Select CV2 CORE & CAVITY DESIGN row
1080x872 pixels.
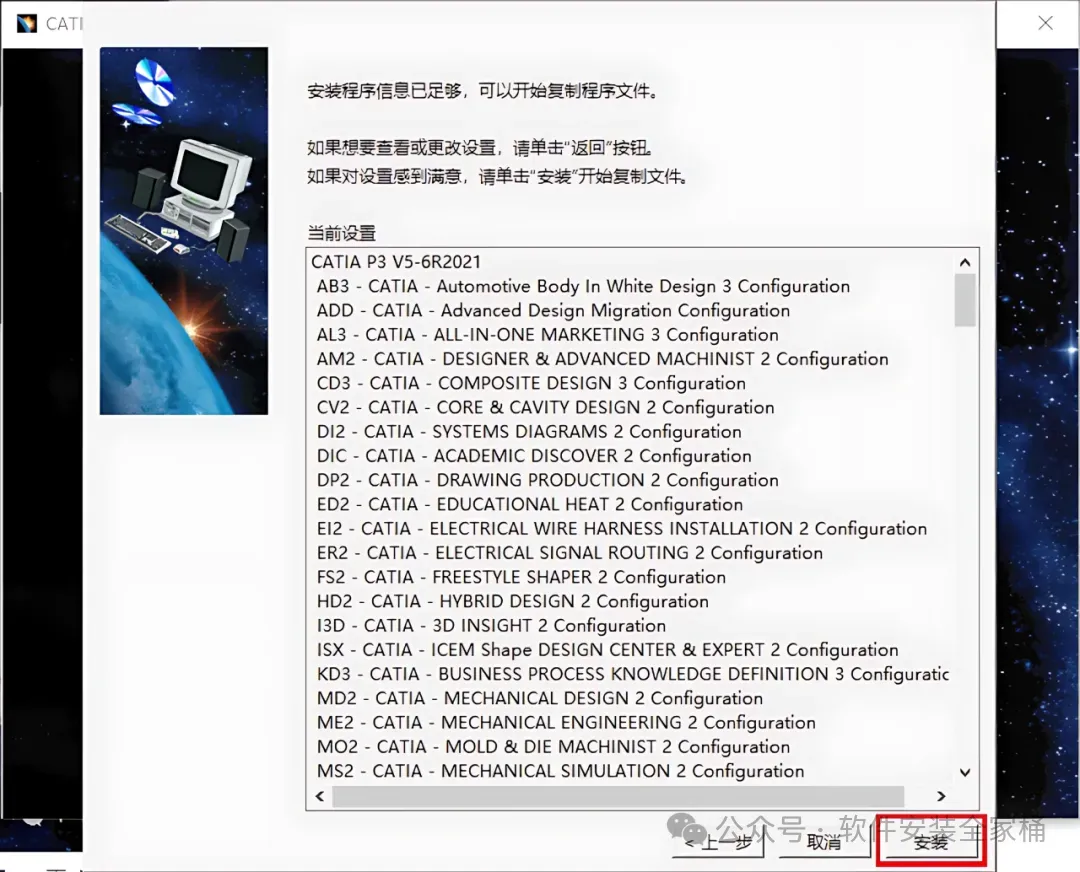tap(546, 407)
